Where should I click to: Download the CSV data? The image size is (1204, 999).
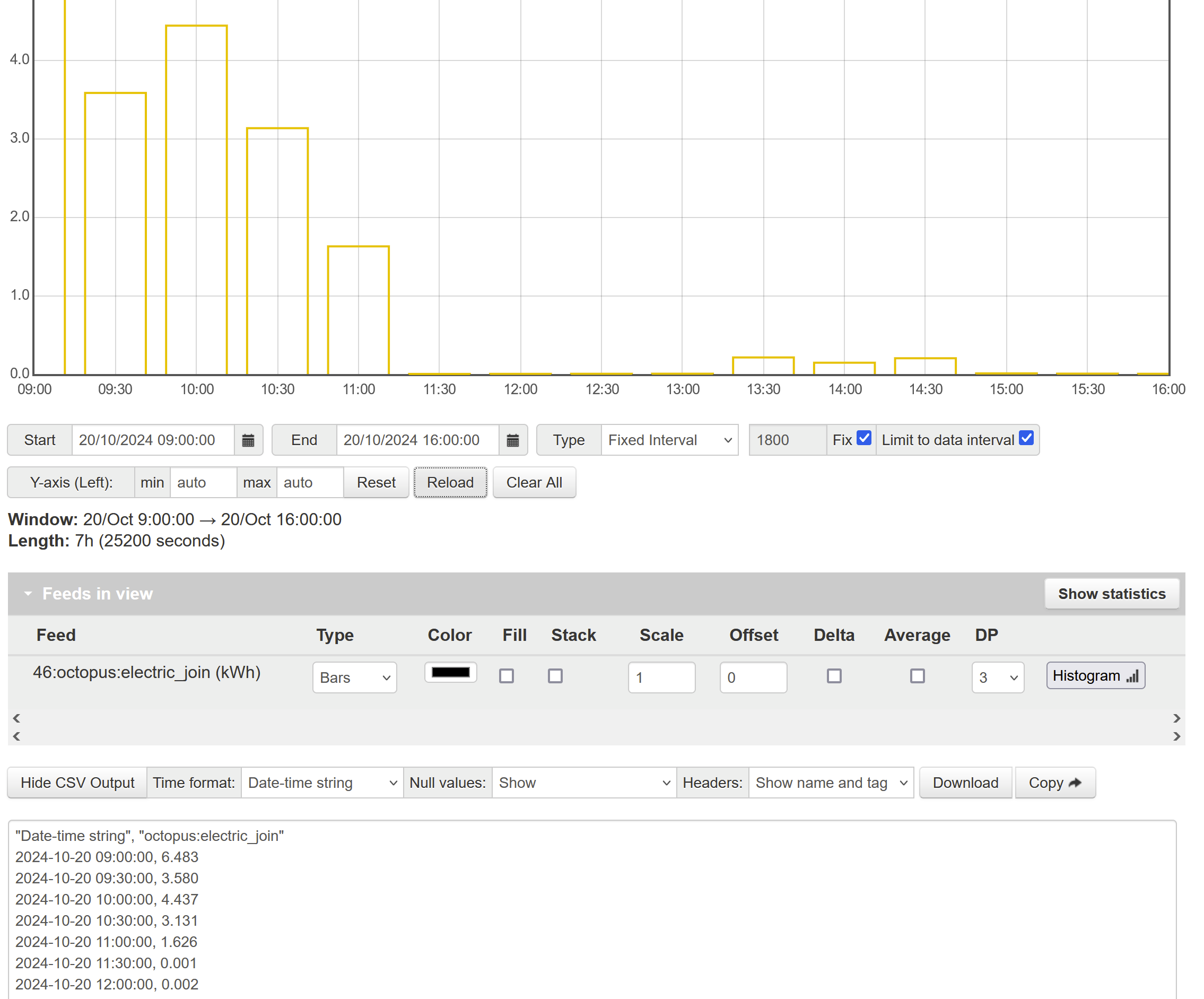[965, 782]
